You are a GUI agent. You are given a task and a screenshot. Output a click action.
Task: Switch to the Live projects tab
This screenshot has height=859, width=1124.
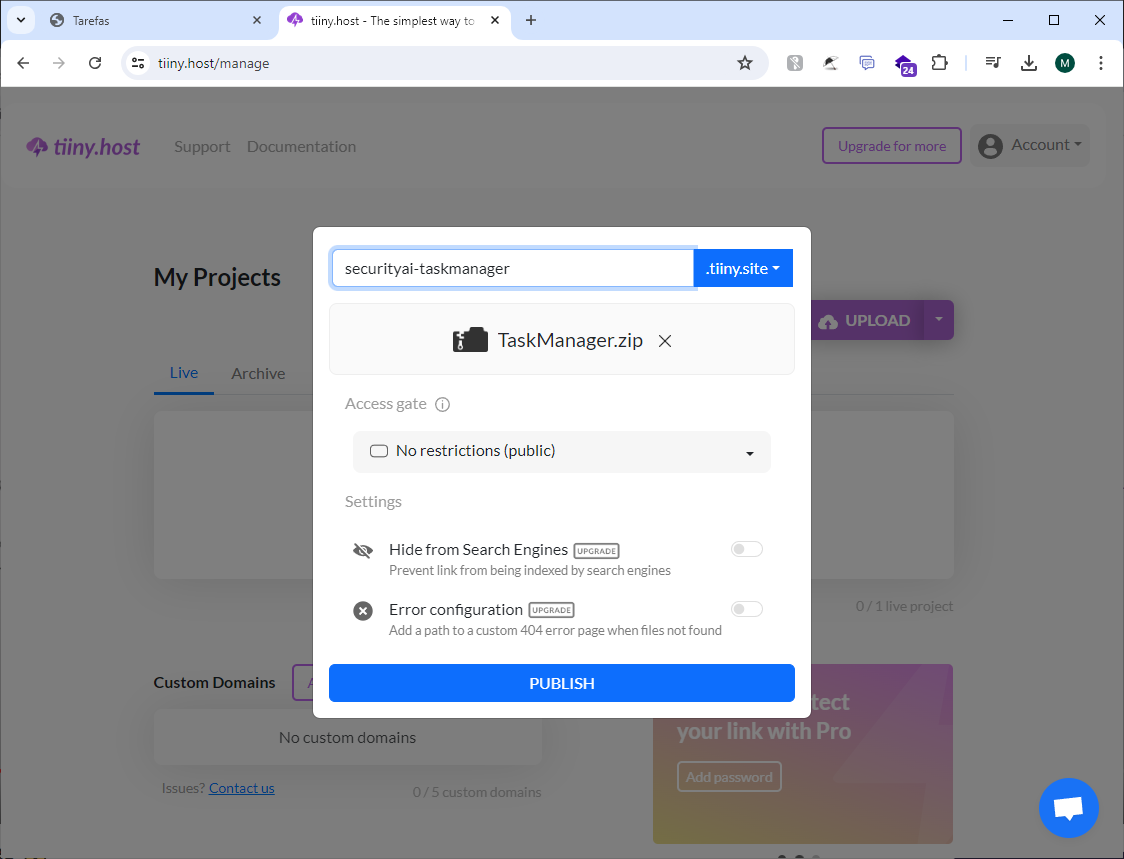click(184, 373)
